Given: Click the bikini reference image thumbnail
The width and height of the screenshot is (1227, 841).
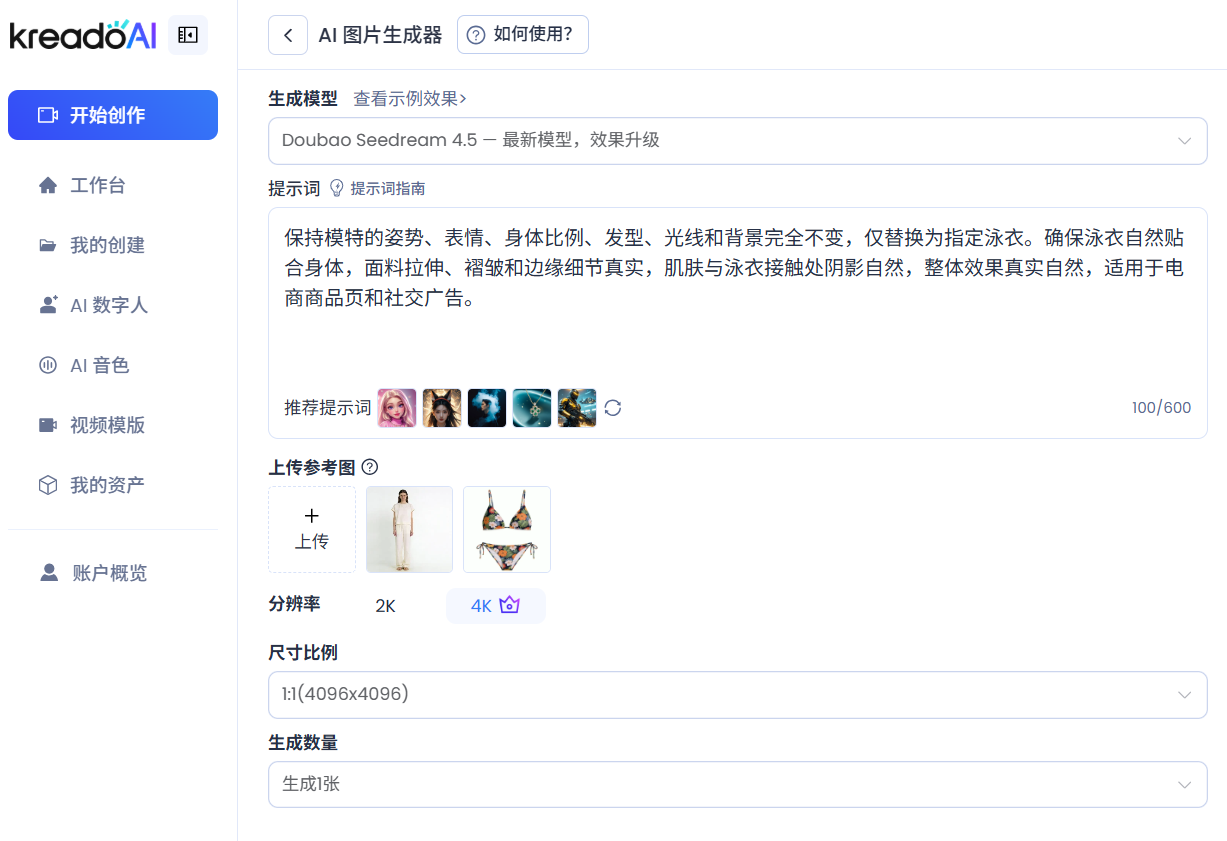Looking at the screenshot, I should [x=507, y=530].
